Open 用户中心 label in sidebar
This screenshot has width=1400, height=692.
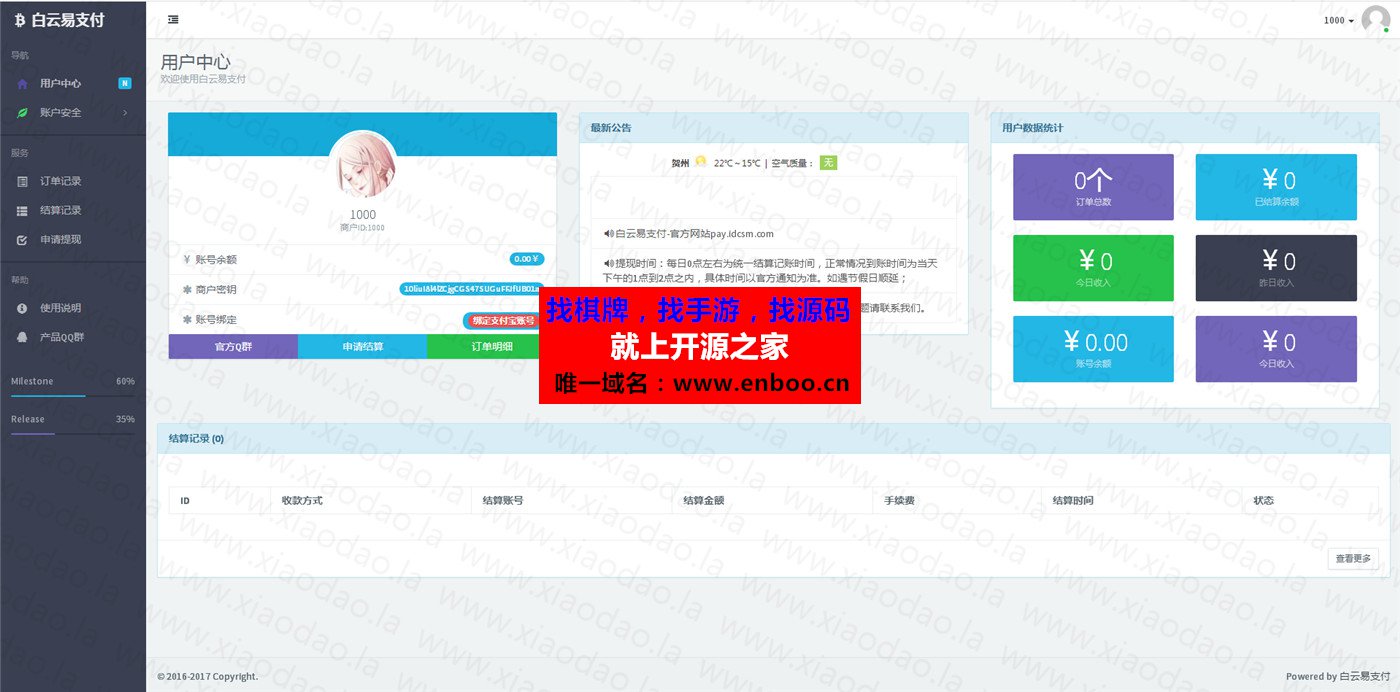click(60, 84)
